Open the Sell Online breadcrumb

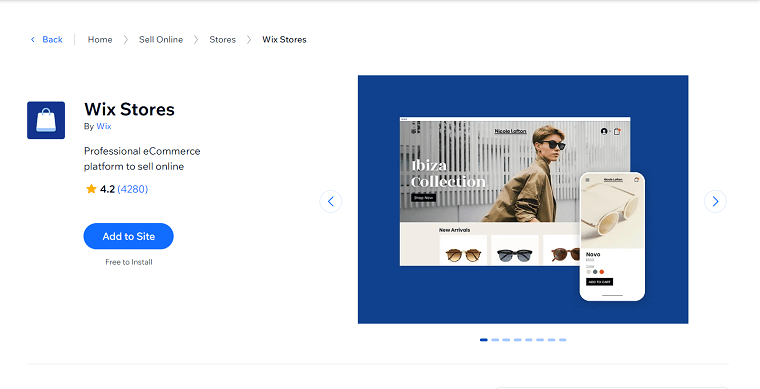(161, 40)
